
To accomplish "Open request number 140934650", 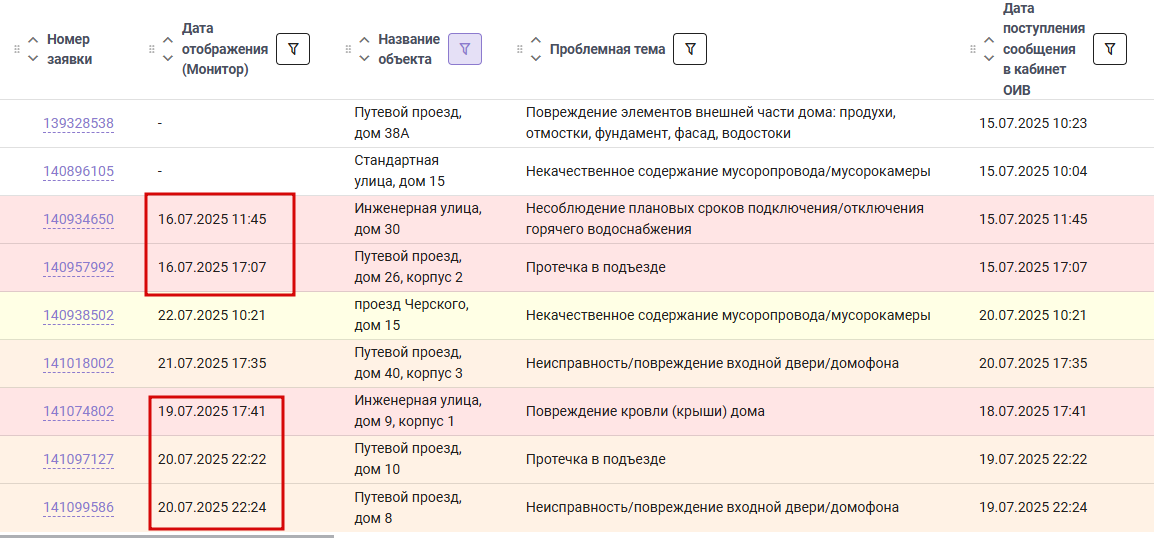I will (79, 219).
